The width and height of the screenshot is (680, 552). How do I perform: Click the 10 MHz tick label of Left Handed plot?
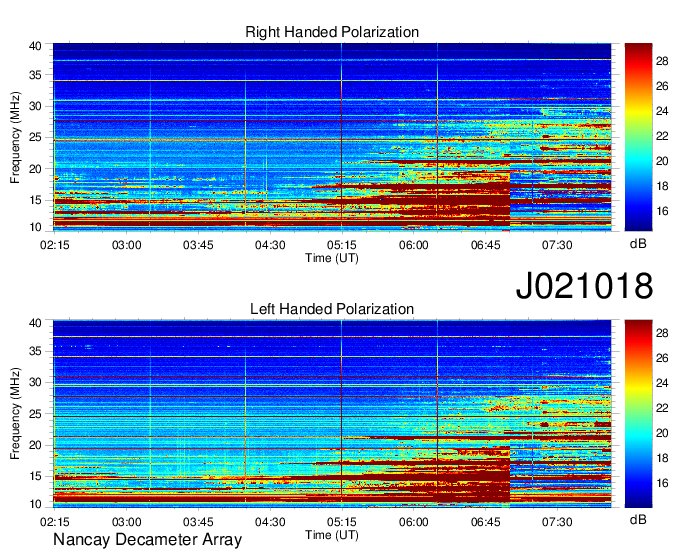pos(35,504)
